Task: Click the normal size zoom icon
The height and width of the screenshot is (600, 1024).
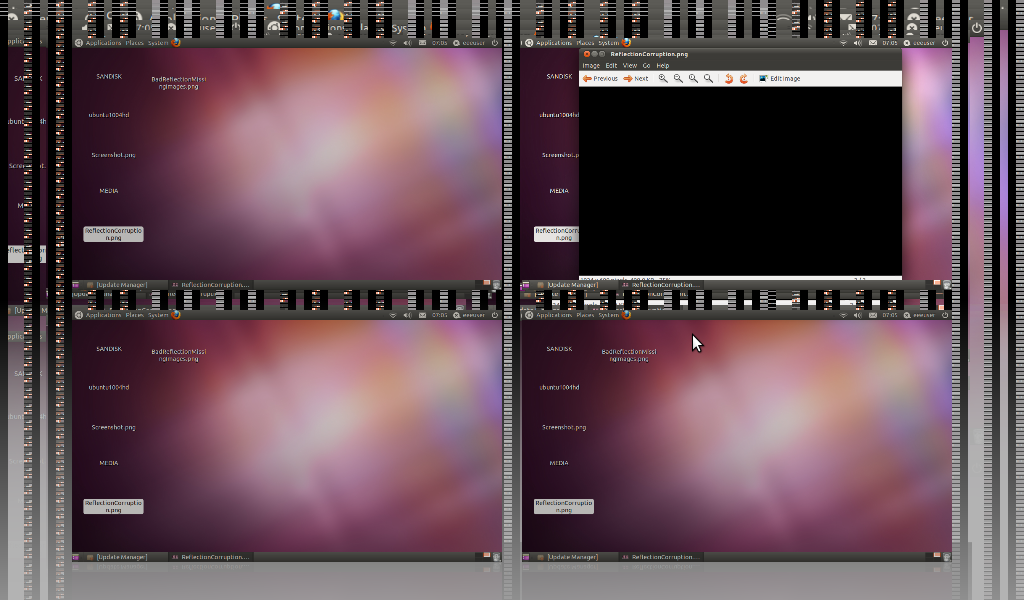Action: [x=693, y=78]
